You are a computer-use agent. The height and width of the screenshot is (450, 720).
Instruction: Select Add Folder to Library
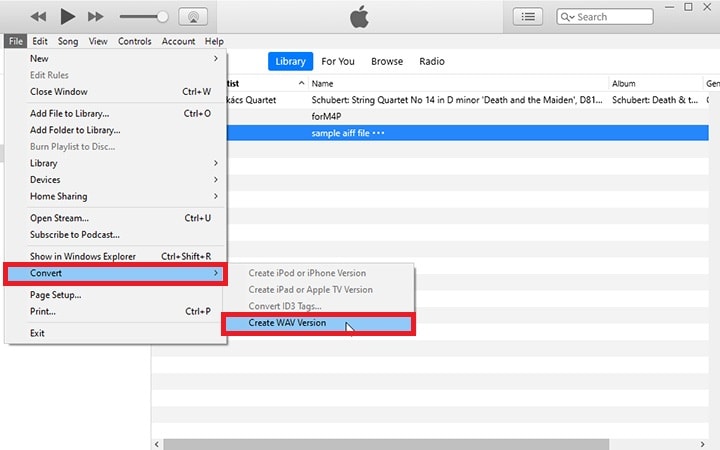[x=116, y=130]
